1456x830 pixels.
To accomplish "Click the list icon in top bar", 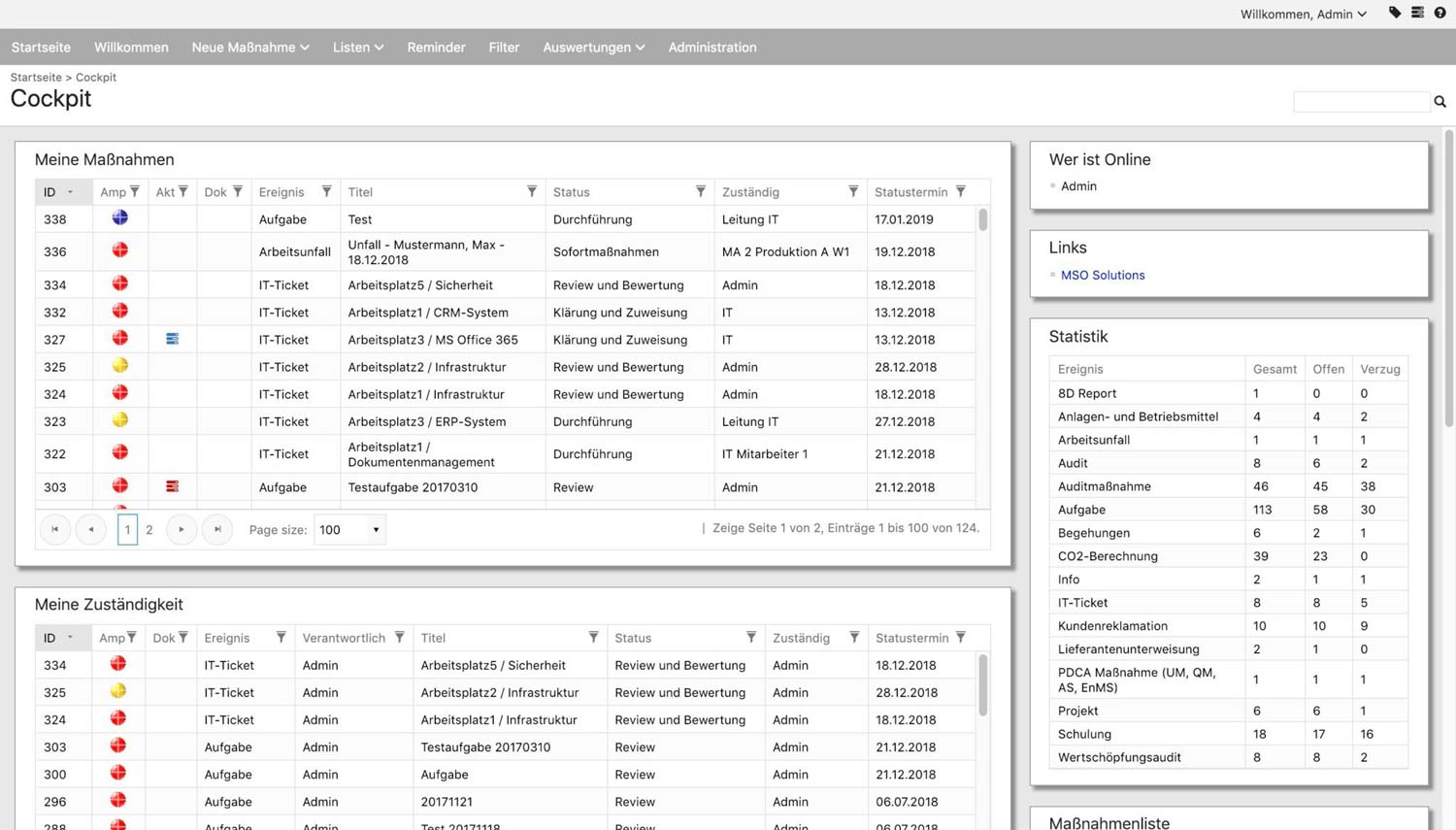I will coord(1417,13).
